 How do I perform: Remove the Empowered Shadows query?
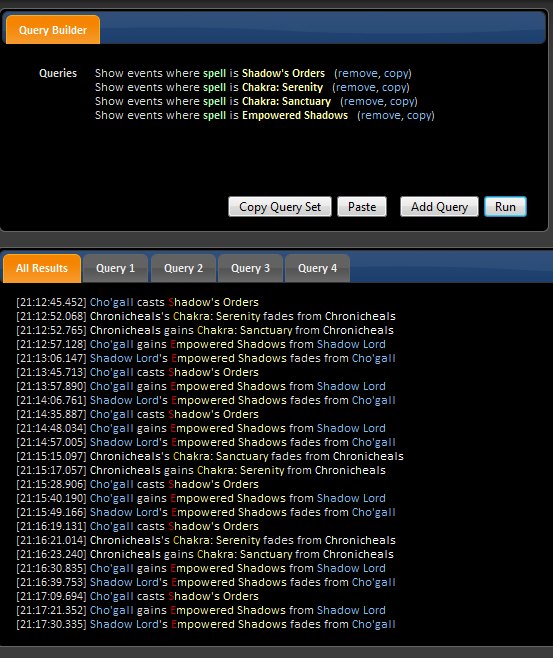pyautogui.click(x=381, y=115)
